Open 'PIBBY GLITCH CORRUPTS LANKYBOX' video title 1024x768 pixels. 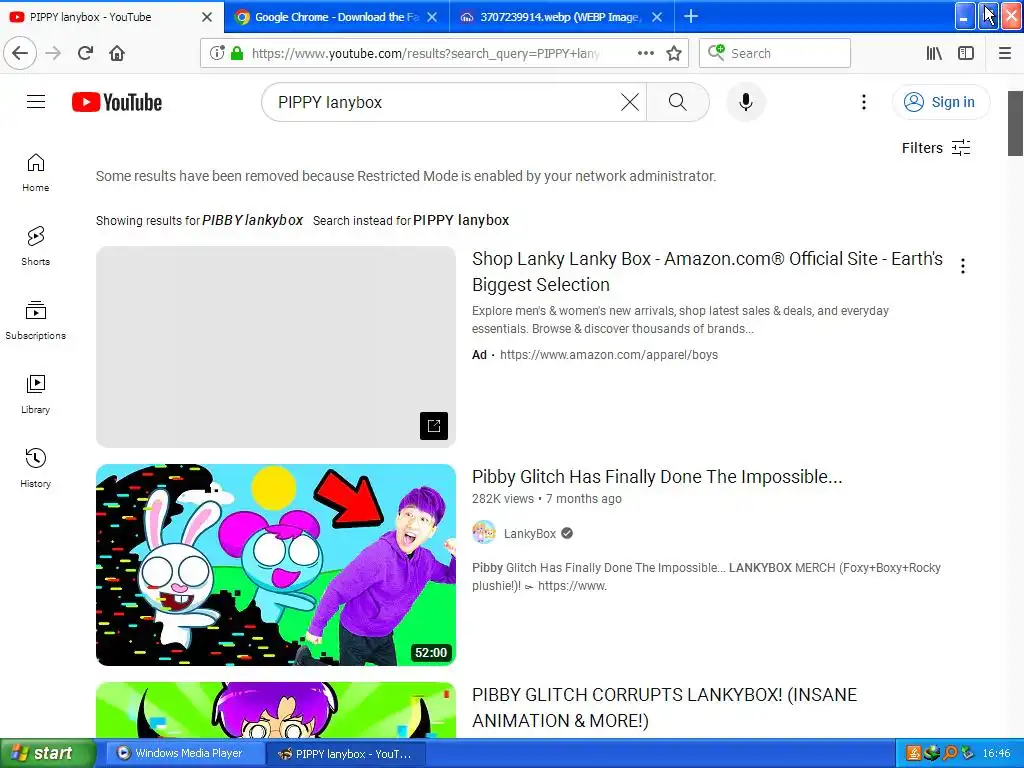point(664,708)
